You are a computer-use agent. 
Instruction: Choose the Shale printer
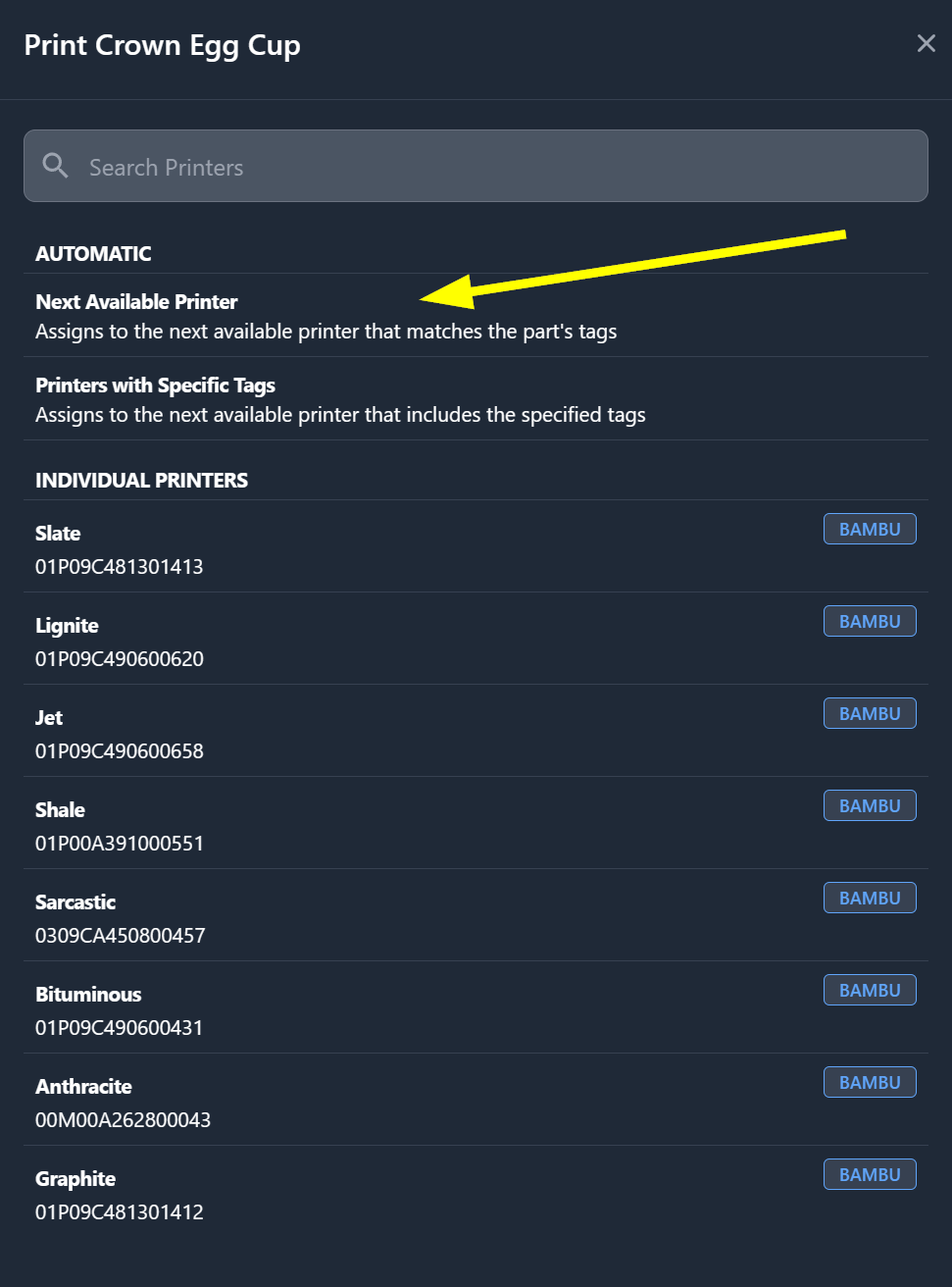[476, 823]
